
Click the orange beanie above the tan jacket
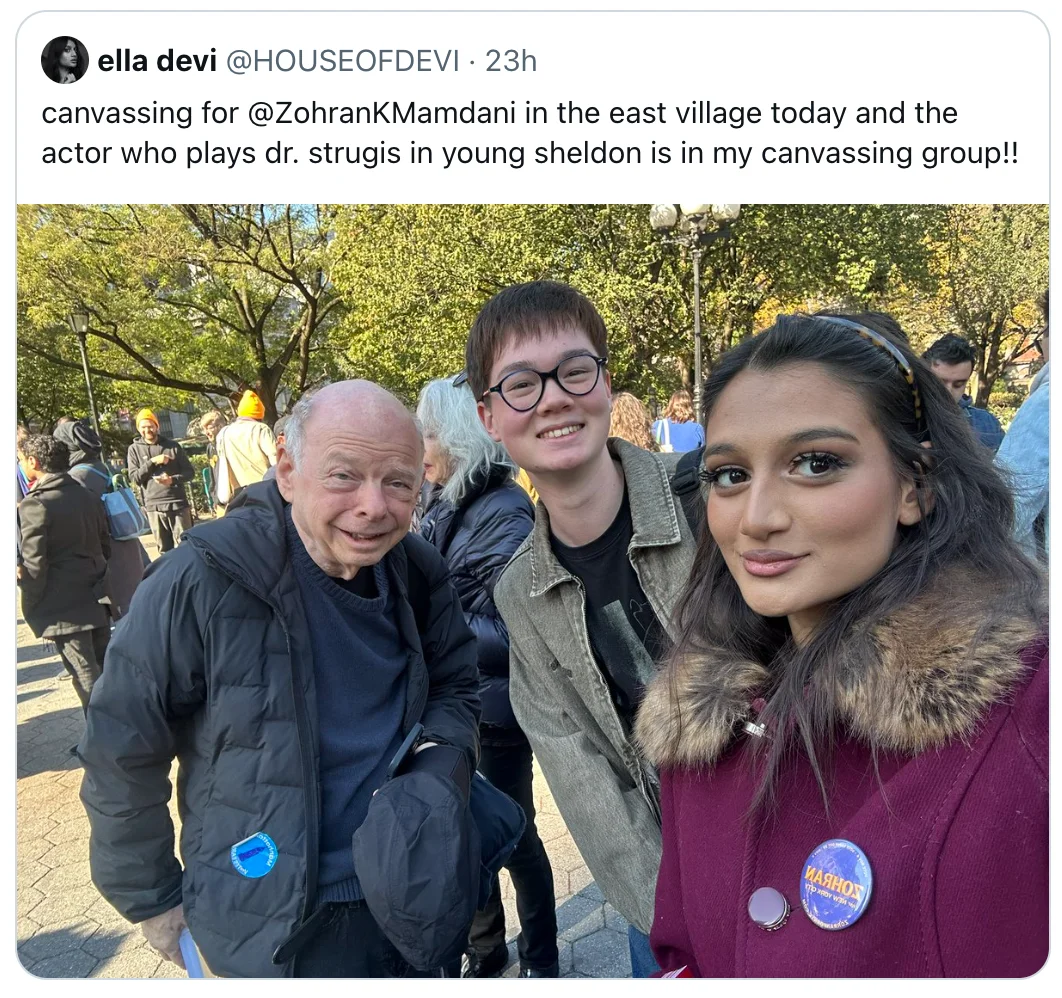coord(250,404)
